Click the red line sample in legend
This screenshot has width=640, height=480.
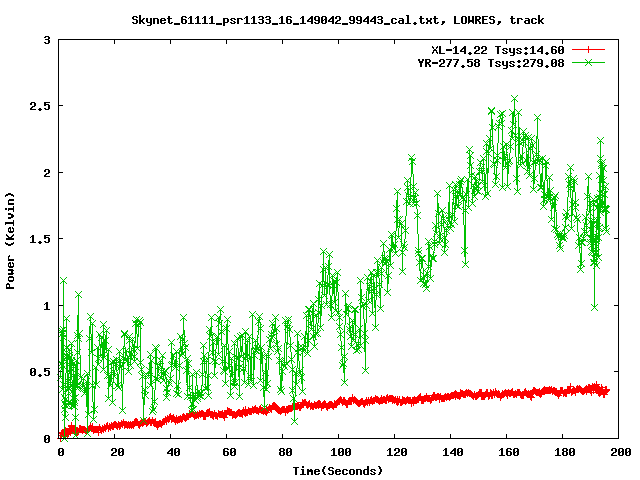[x=589, y=49]
